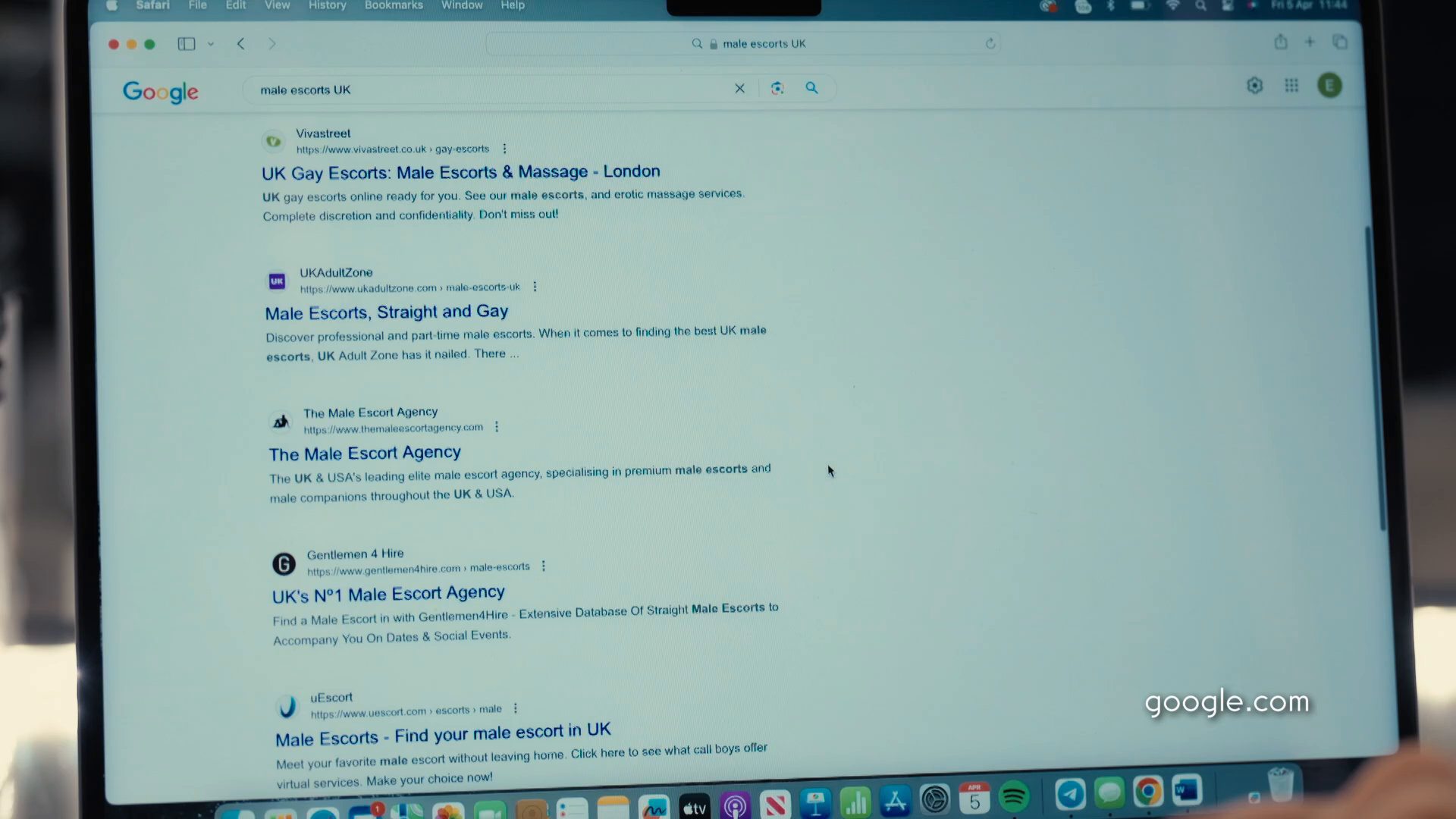
Task: Expand the sidebar options chevron
Action: [x=211, y=44]
